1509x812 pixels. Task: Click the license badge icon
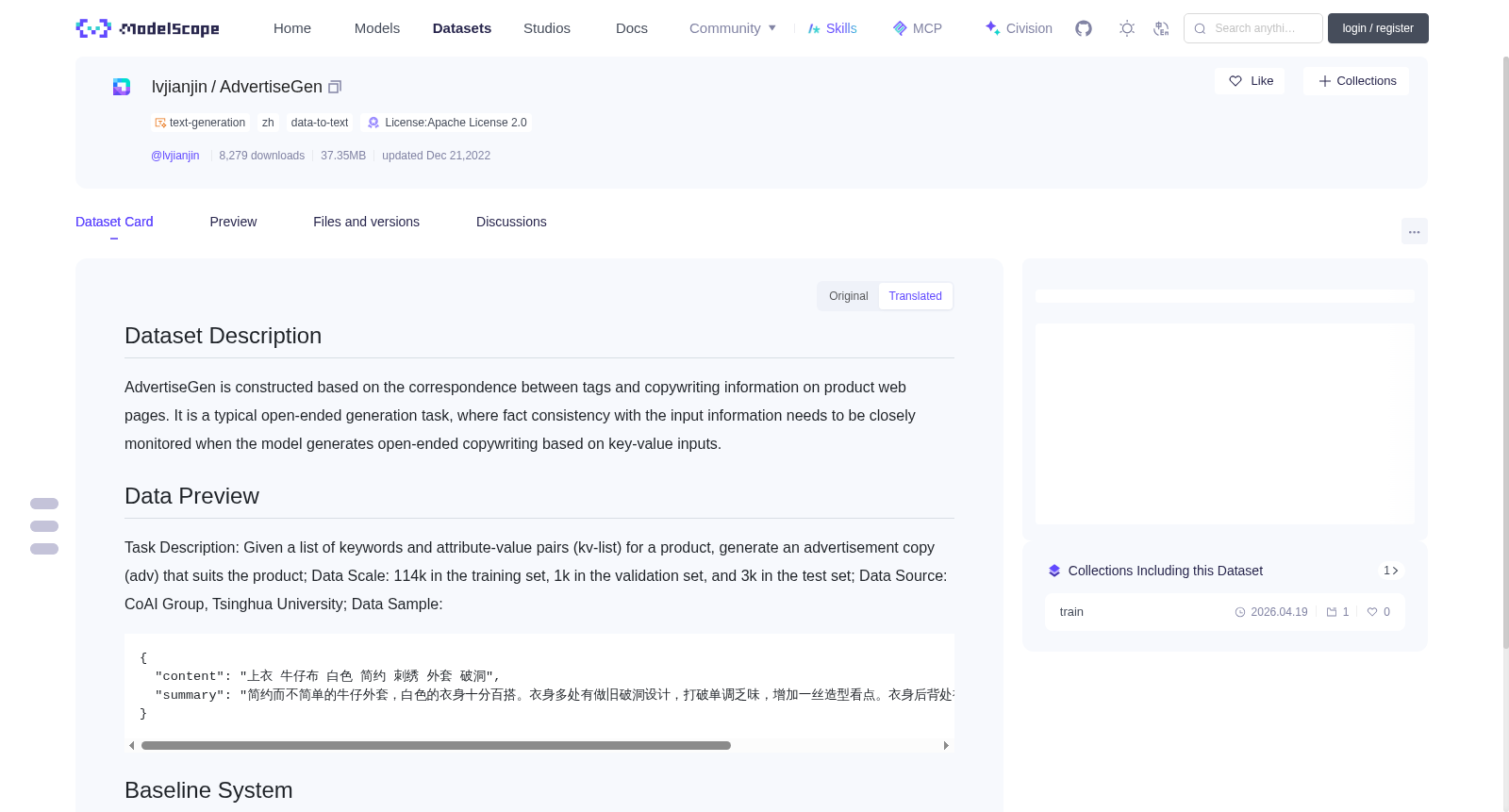(x=373, y=123)
